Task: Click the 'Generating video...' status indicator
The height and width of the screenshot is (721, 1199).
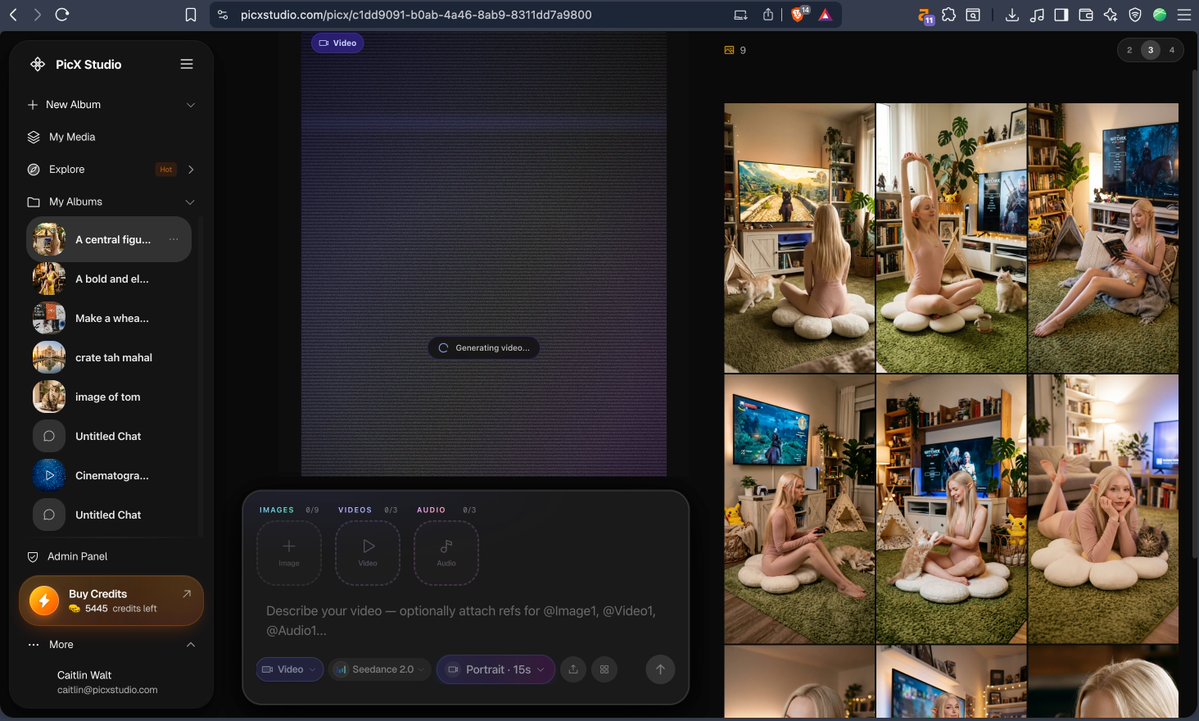Action: (483, 348)
